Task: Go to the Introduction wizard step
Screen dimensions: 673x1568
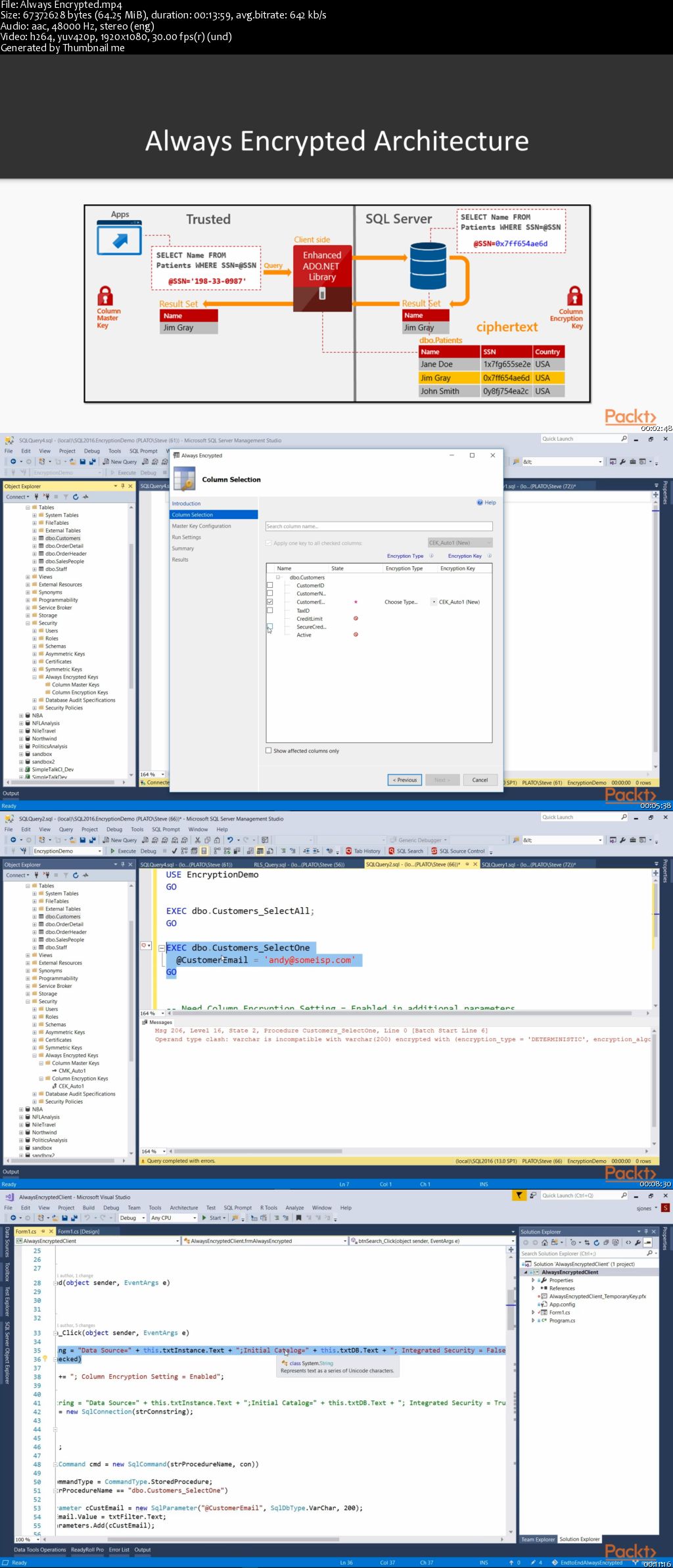Action: pyautogui.click(x=186, y=503)
